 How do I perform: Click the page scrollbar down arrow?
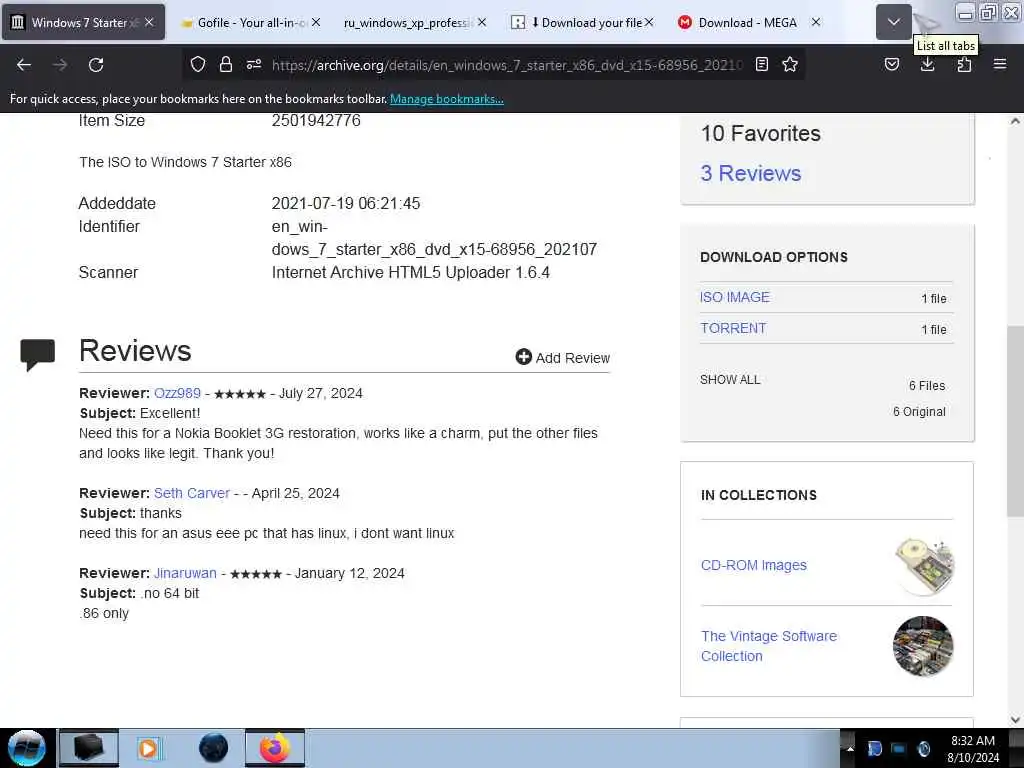[1015, 720]
